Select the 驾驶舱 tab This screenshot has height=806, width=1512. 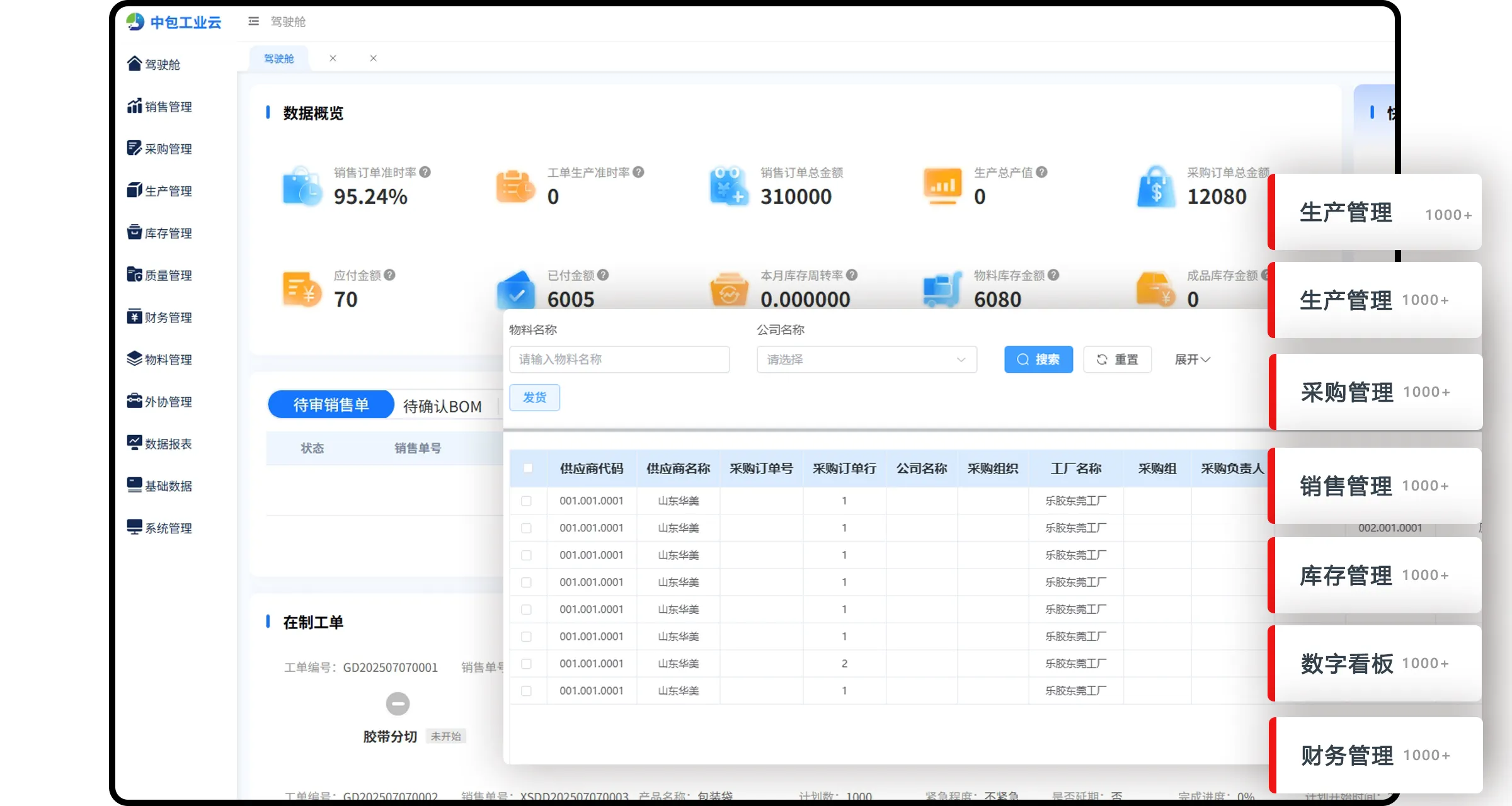pyautogui.click(x=278, y=59)
